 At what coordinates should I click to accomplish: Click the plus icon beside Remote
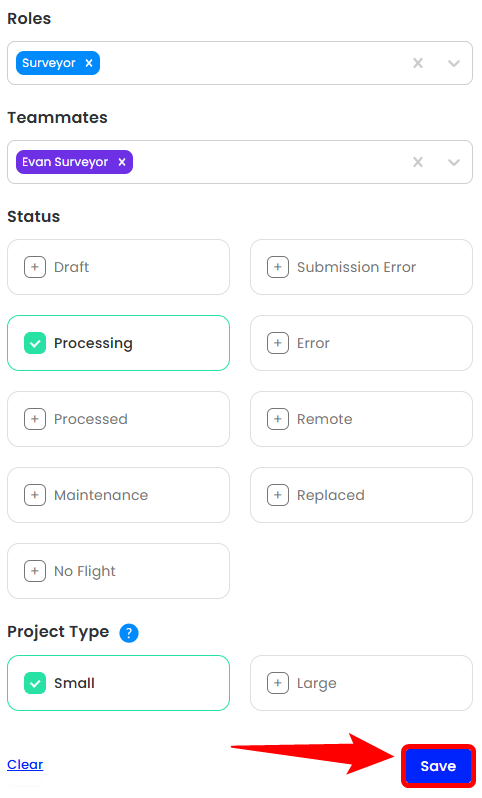[x=278, y=419]
